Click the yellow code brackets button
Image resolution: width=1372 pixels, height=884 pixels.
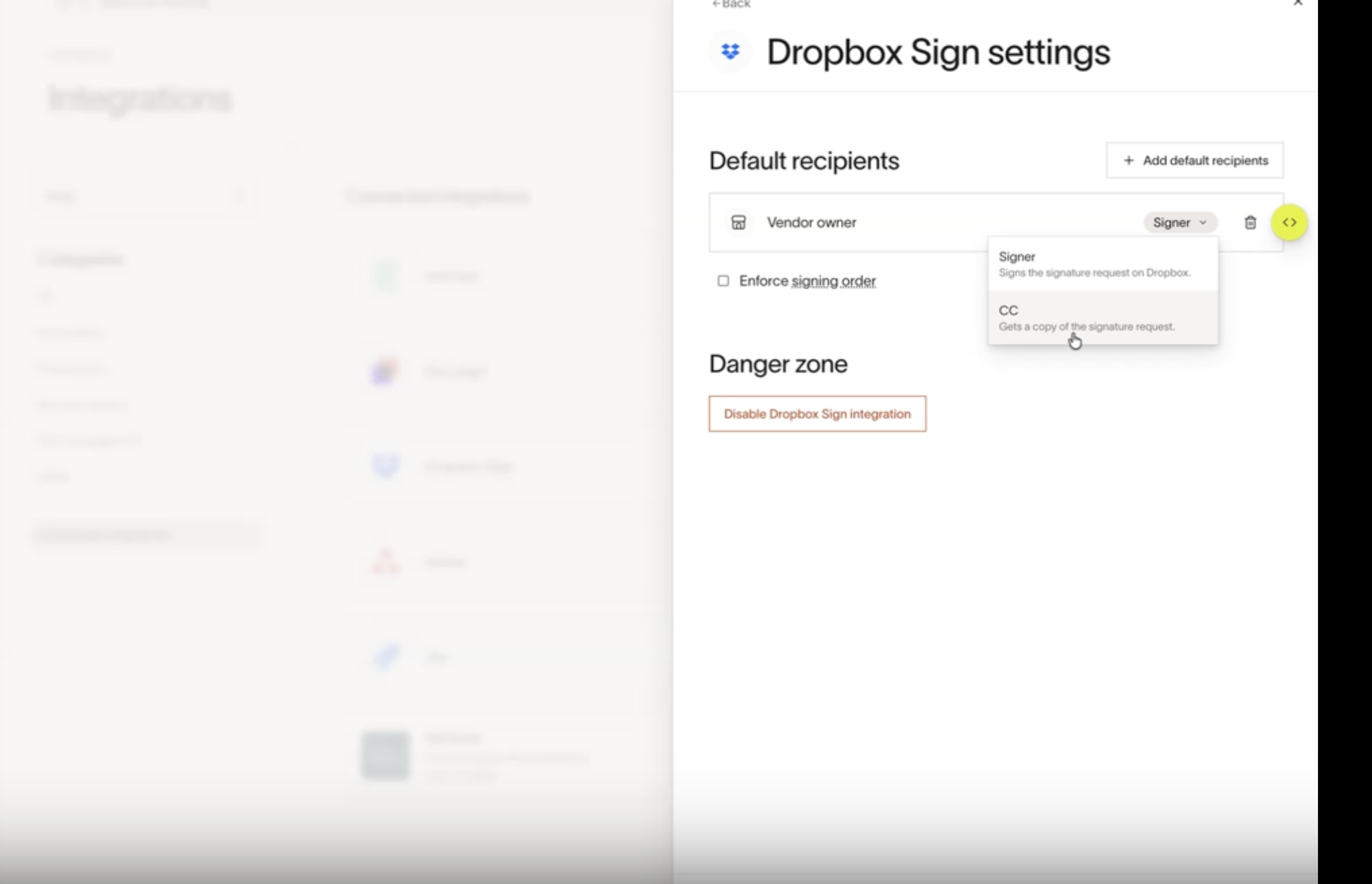point(1289,222)
